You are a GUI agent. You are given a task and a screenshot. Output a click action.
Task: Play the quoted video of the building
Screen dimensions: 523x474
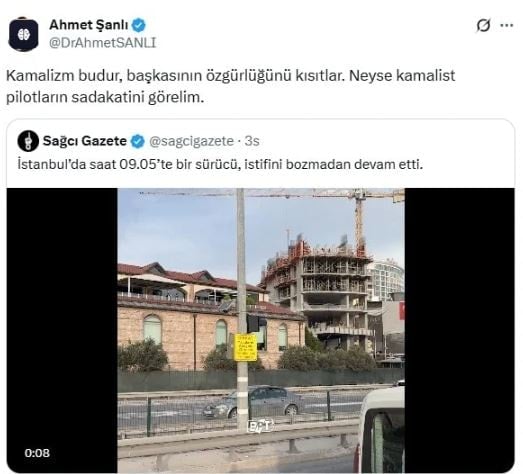coord(261,330)
